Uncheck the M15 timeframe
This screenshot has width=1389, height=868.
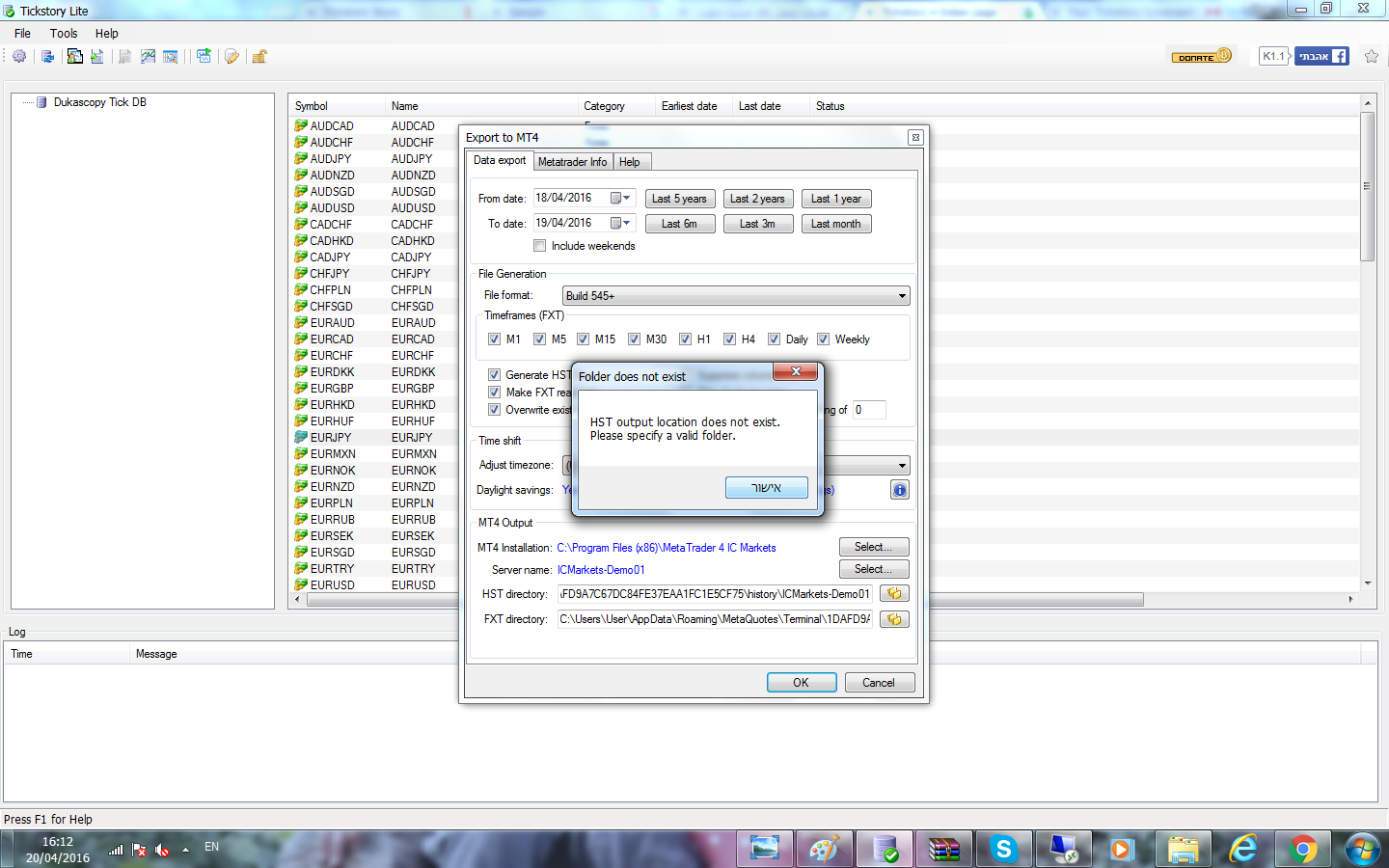pyautogui.click(x=583, y=339)
